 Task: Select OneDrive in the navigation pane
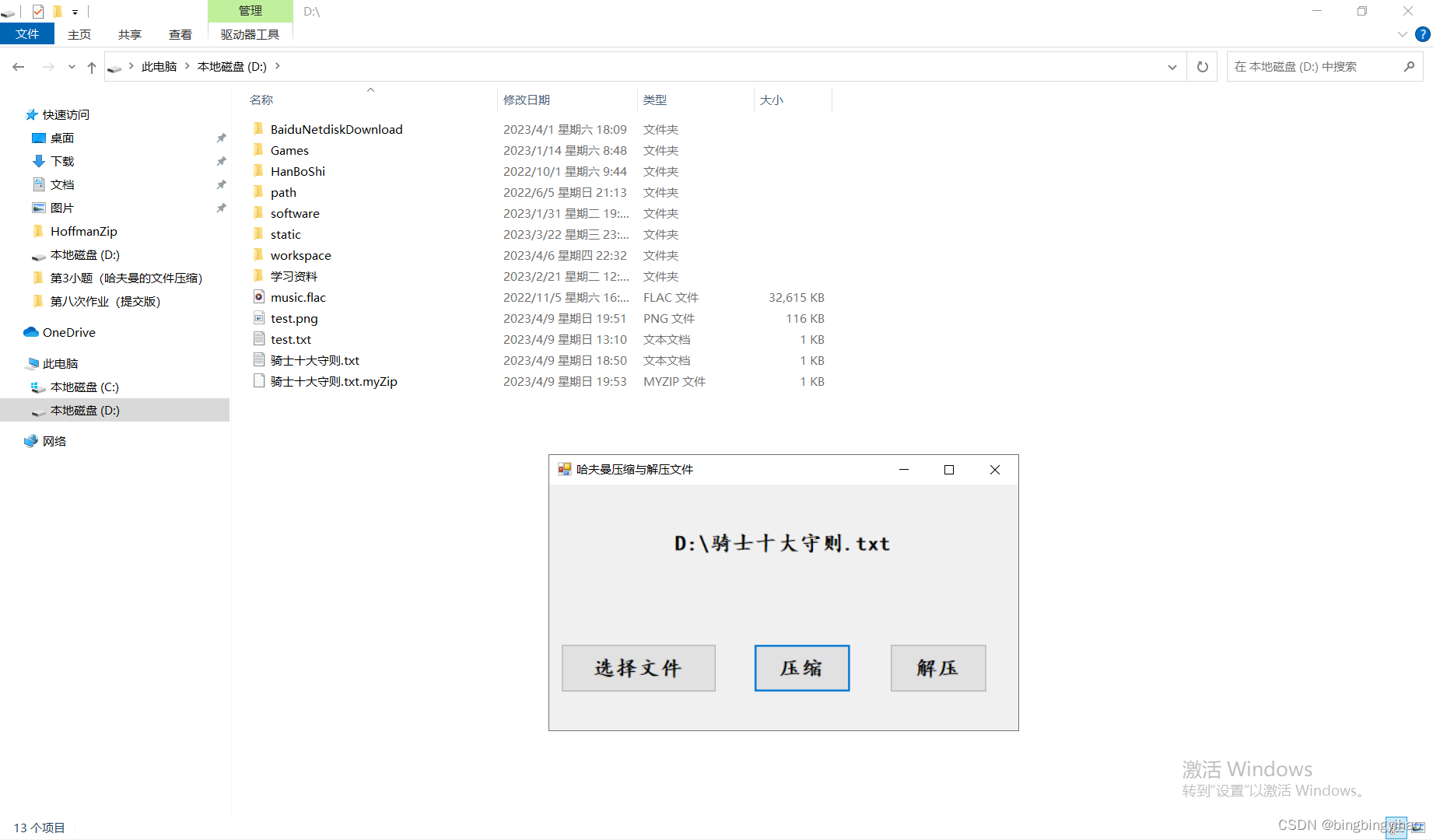(68, 332)
